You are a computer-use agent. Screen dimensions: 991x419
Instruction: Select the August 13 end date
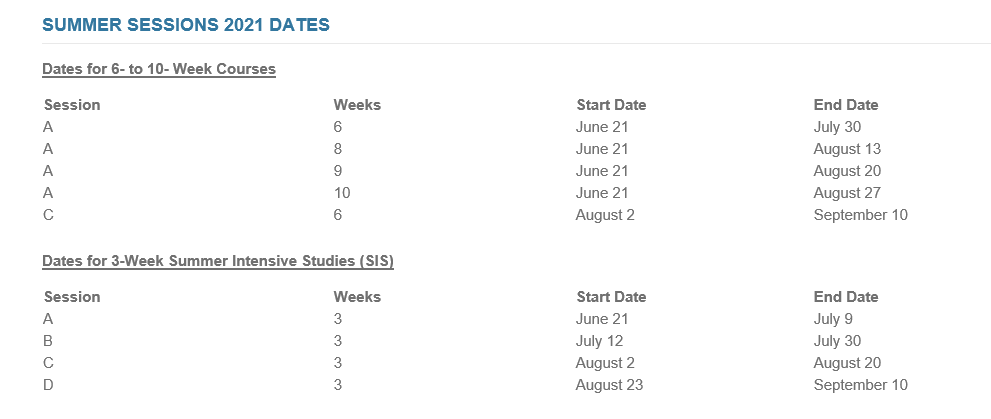pos(846,149)
